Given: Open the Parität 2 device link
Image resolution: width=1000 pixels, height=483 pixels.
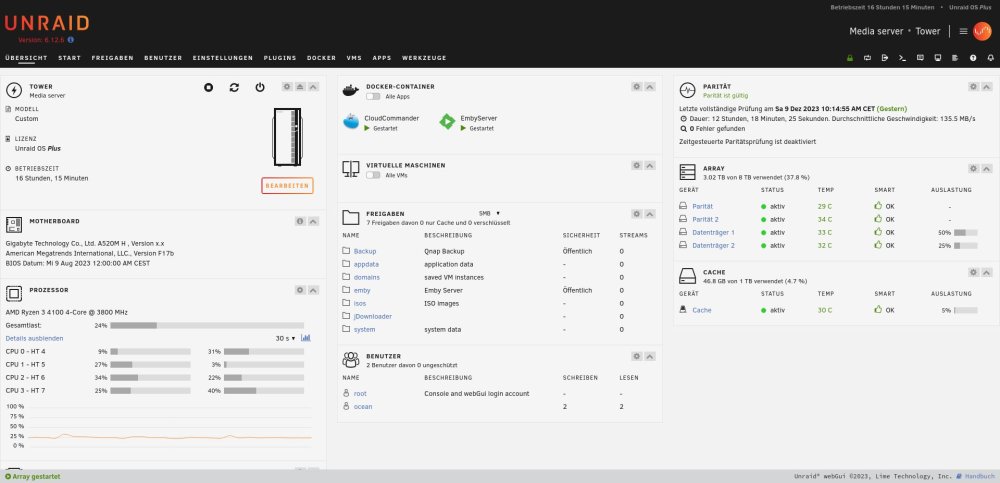Looking at the screenshot, I should click(705, 219).
